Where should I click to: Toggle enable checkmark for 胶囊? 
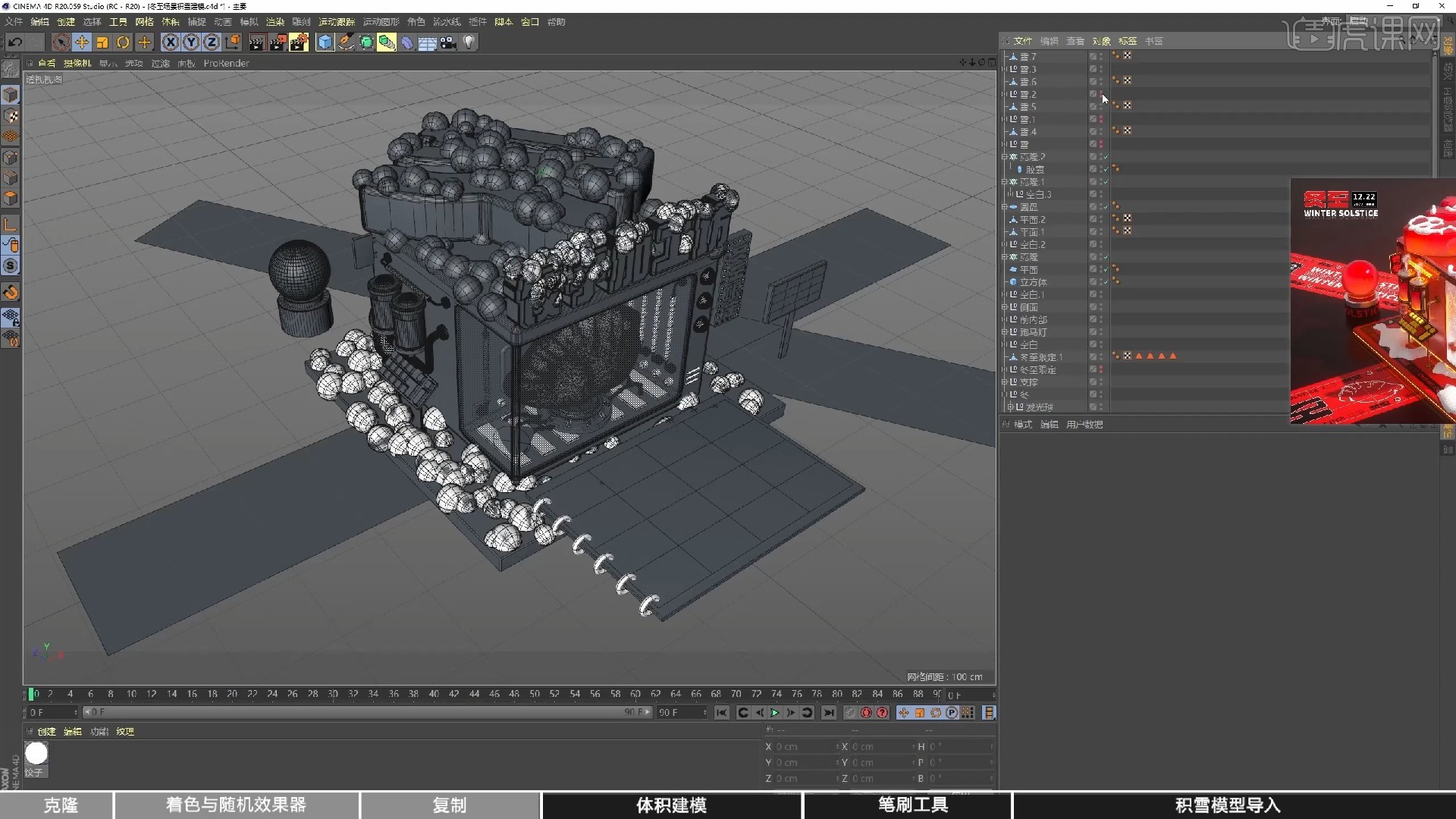pyautogui.click(x=1106, y=170)
